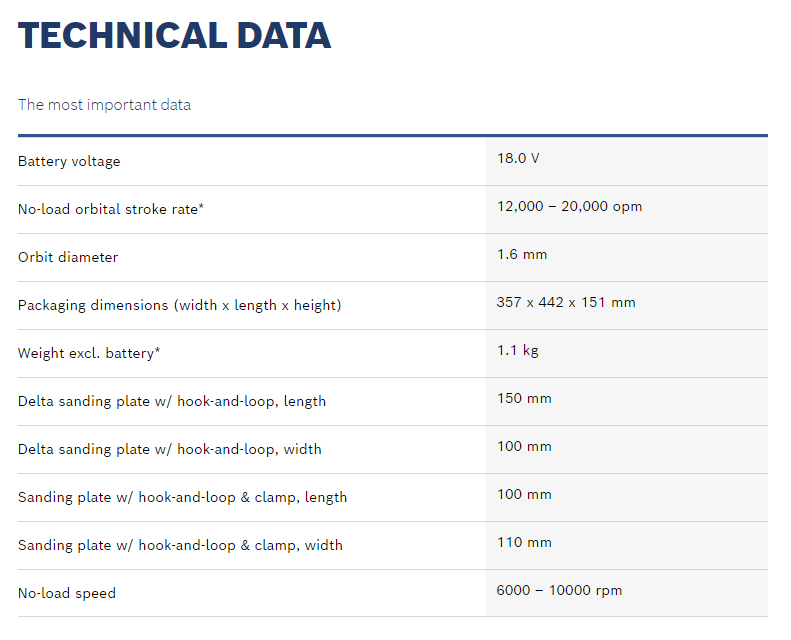The image size is (791, 640).
Task: Click the 150 mm value
Action: (524, 398)
